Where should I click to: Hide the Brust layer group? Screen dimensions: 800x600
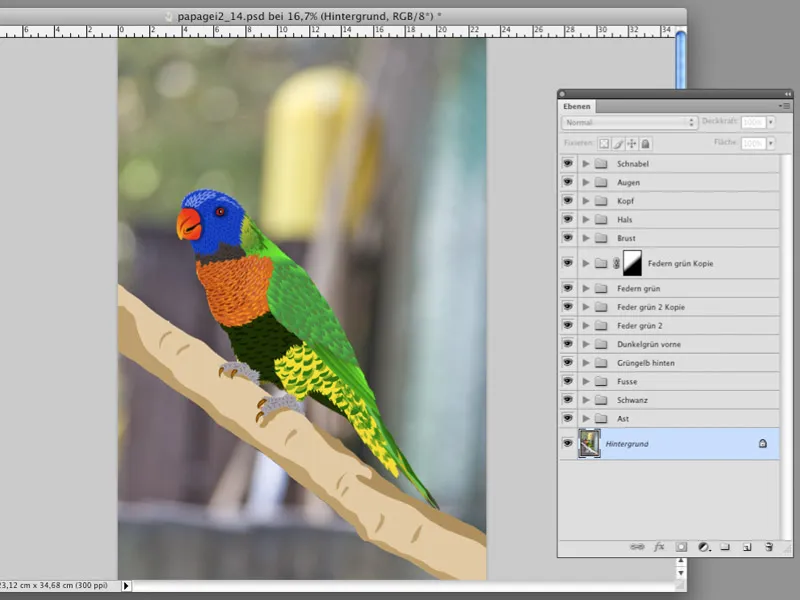coord(568,238)
